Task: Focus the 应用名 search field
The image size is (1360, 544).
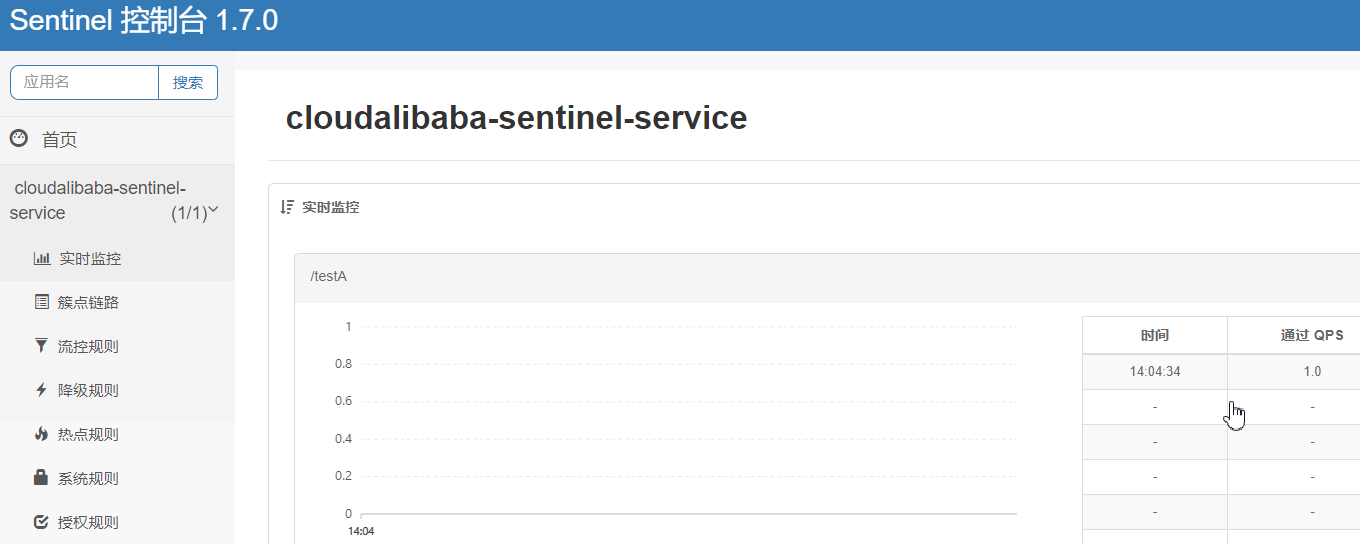Action: point(84,82)
